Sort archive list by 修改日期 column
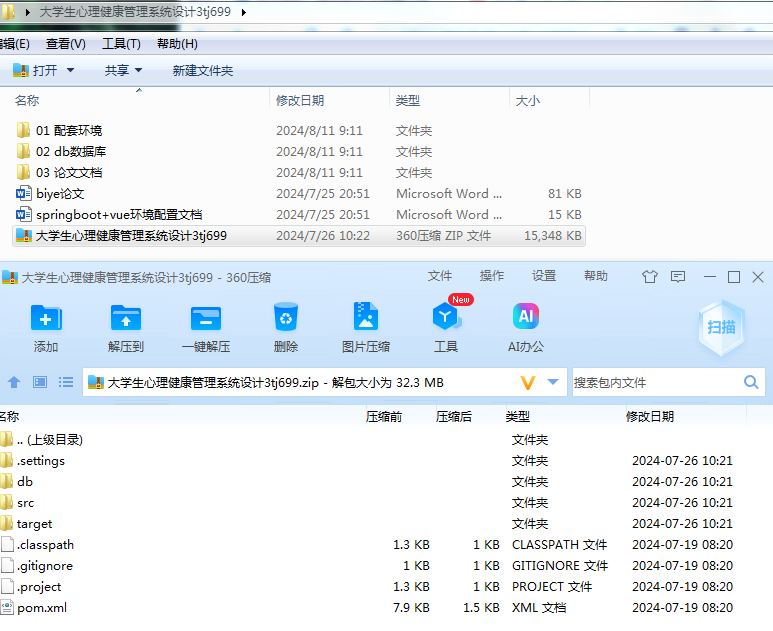Viewport: 773px width, 631px height. click(x=650, y=417)
